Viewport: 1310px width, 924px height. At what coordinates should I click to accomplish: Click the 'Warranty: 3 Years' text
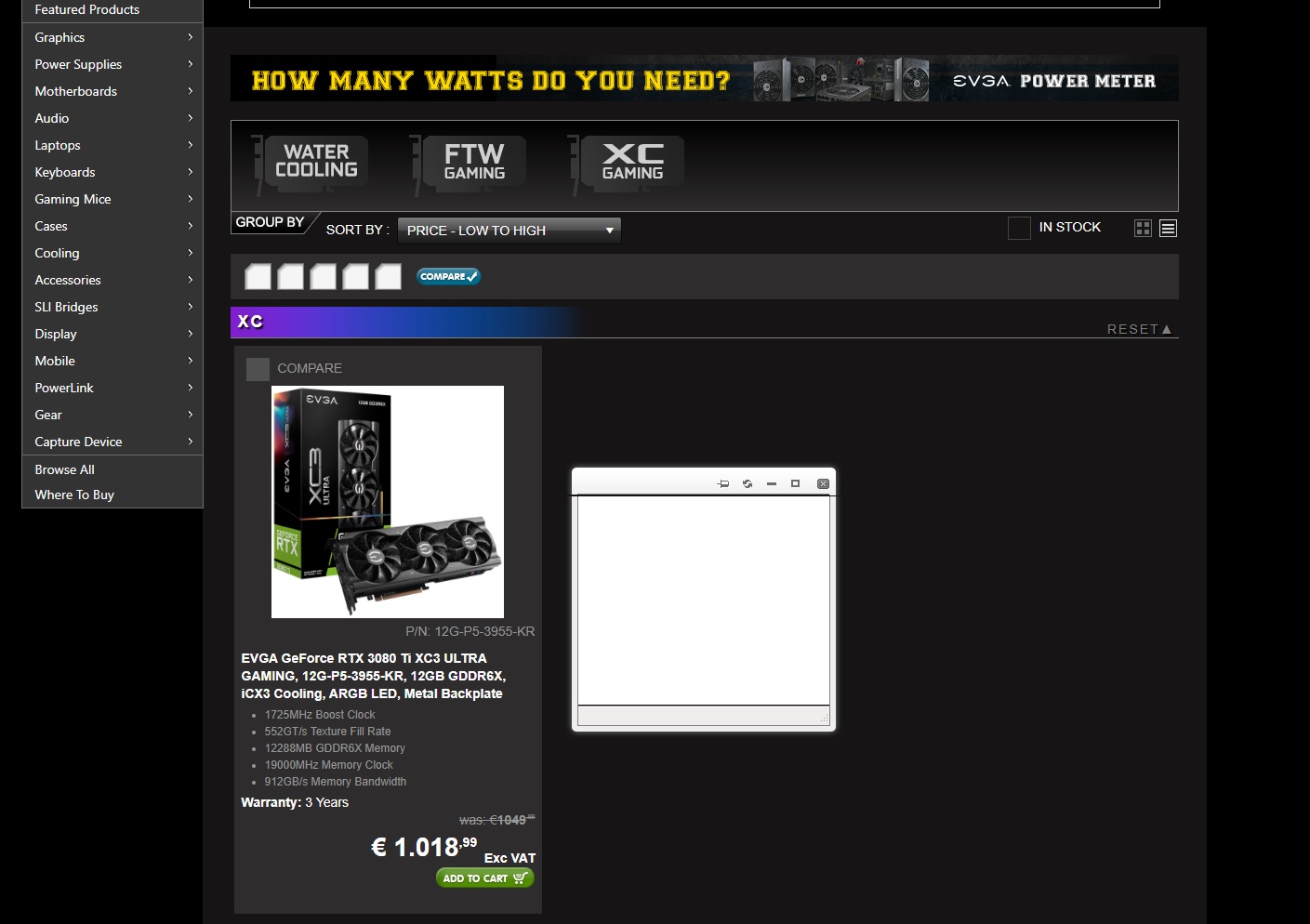295,802
